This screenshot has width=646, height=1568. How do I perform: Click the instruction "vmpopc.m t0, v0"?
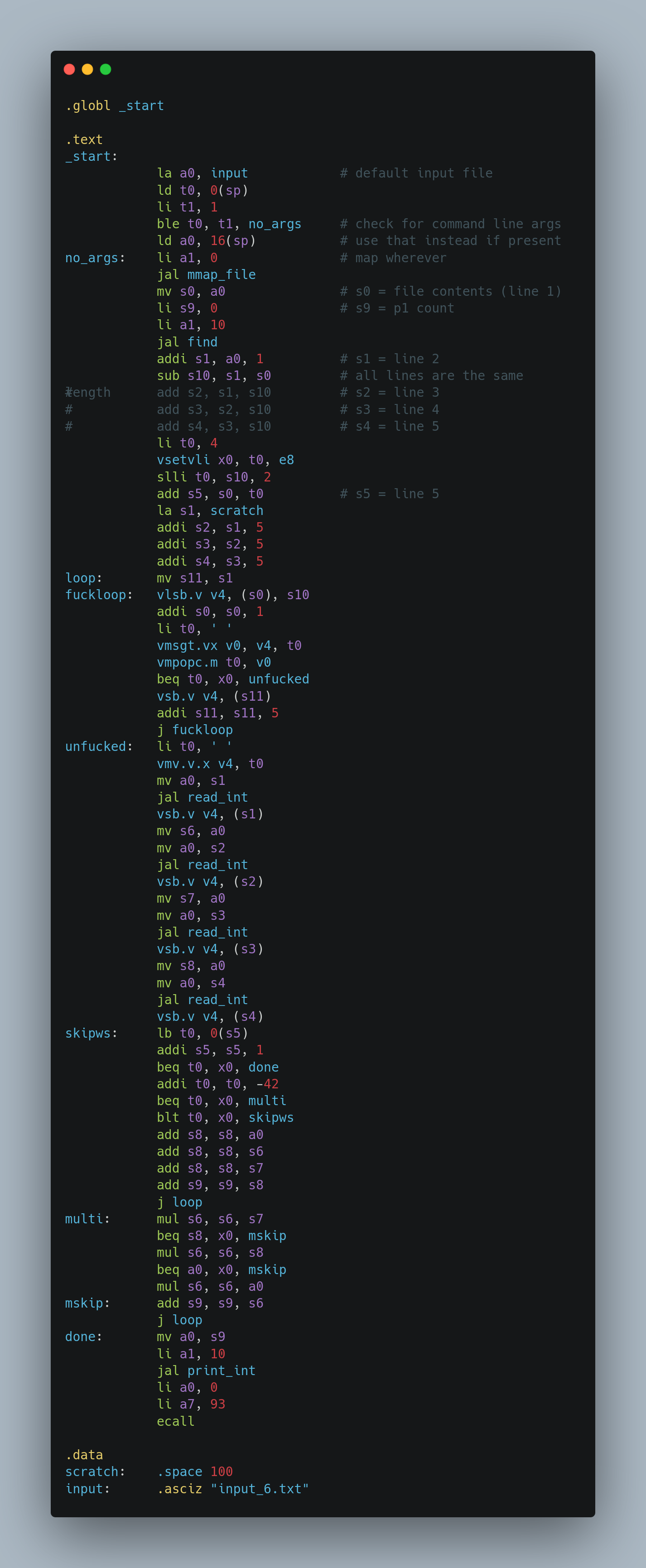214,662
